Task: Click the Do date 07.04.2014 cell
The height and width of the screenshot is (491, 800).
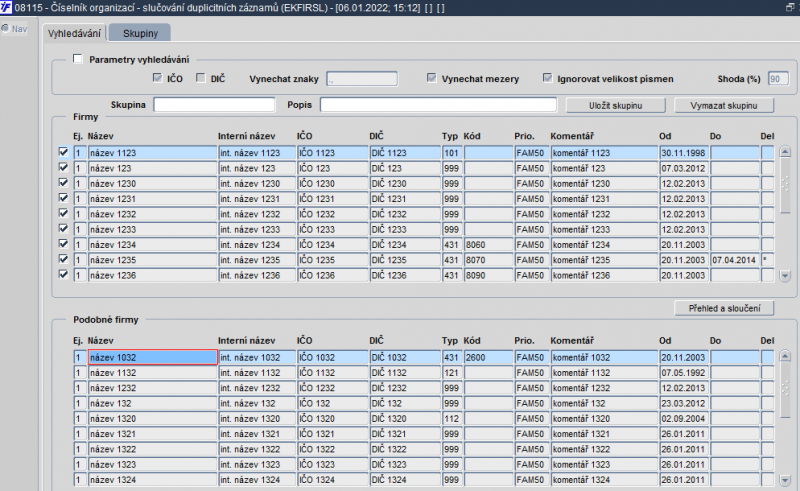Action: (x=735, y=260)
